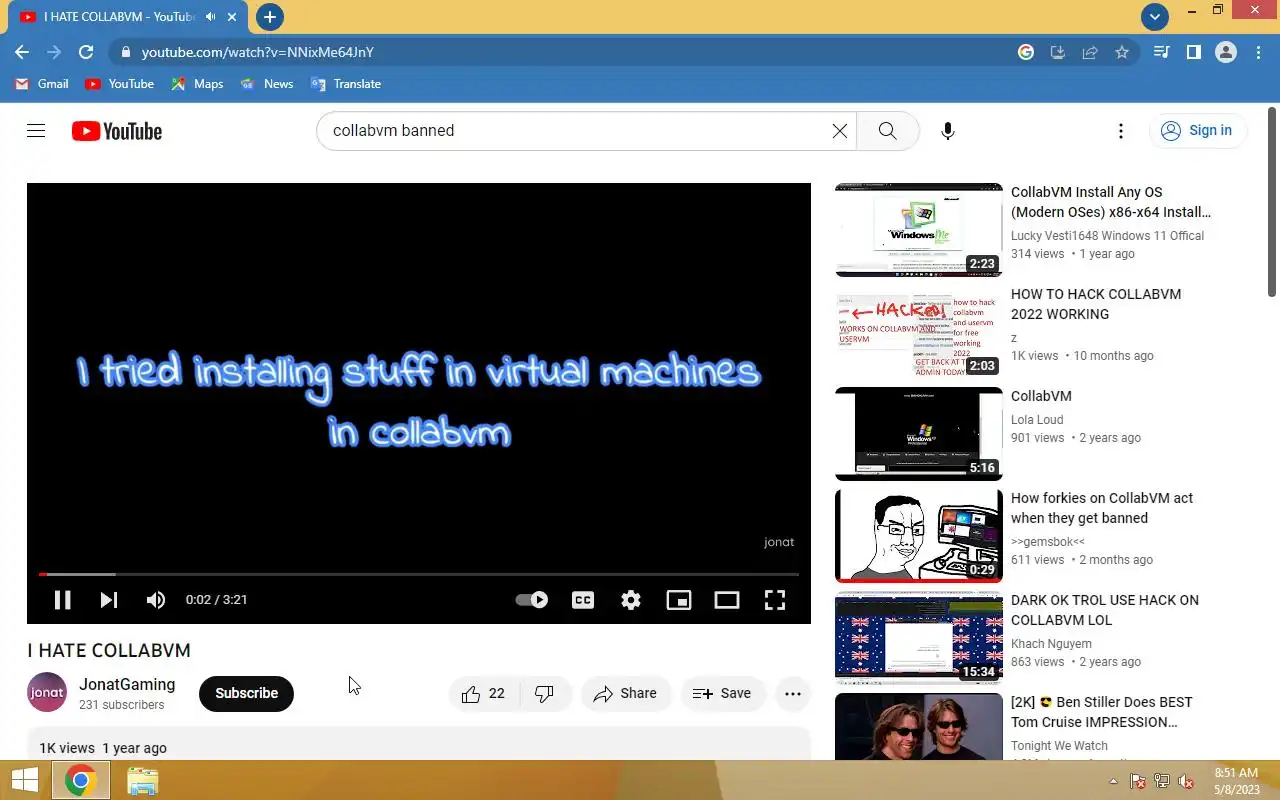Open the 5:16 'CollabVM' video thumbnail

919,434
